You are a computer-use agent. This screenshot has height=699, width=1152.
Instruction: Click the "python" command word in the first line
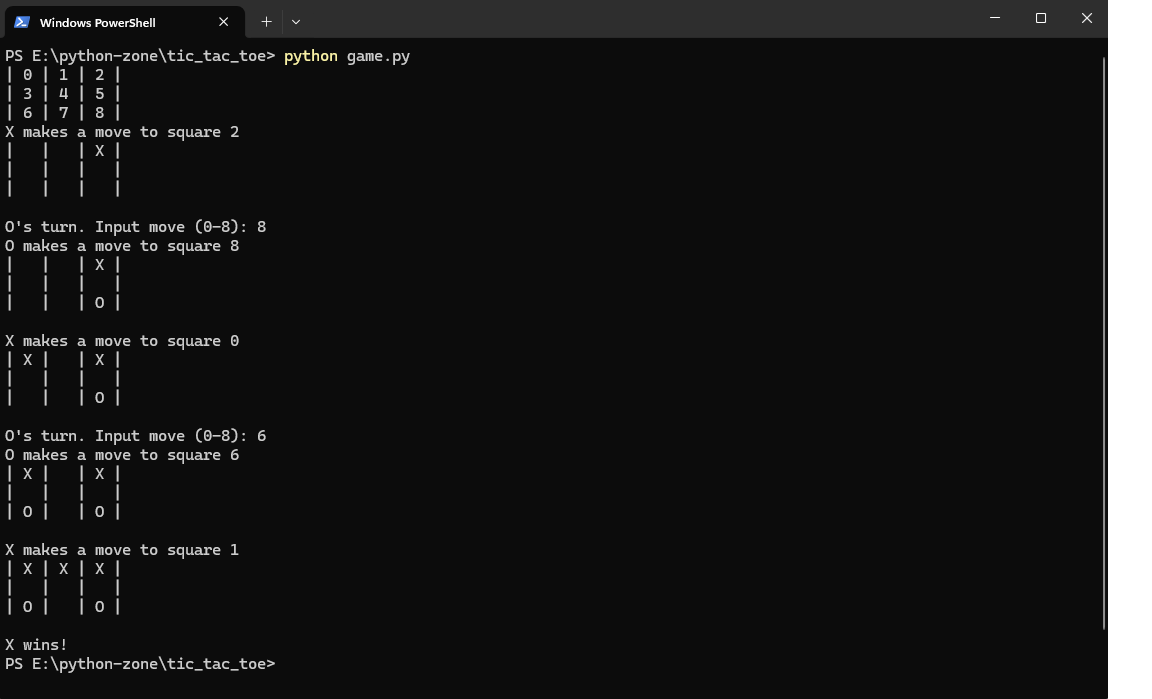tap(310, 56)
